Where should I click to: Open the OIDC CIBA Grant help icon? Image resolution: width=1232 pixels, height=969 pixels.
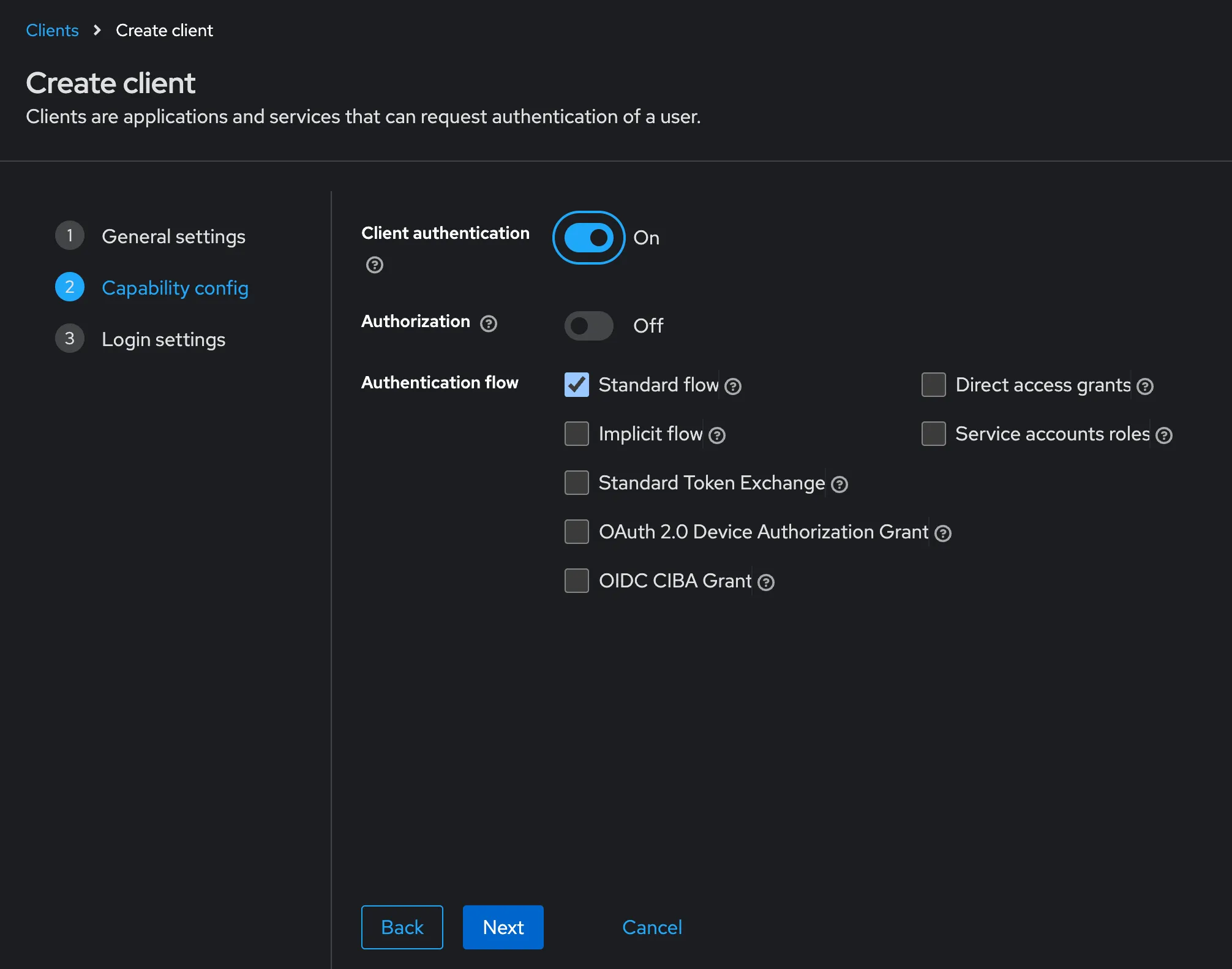[766, 583]
